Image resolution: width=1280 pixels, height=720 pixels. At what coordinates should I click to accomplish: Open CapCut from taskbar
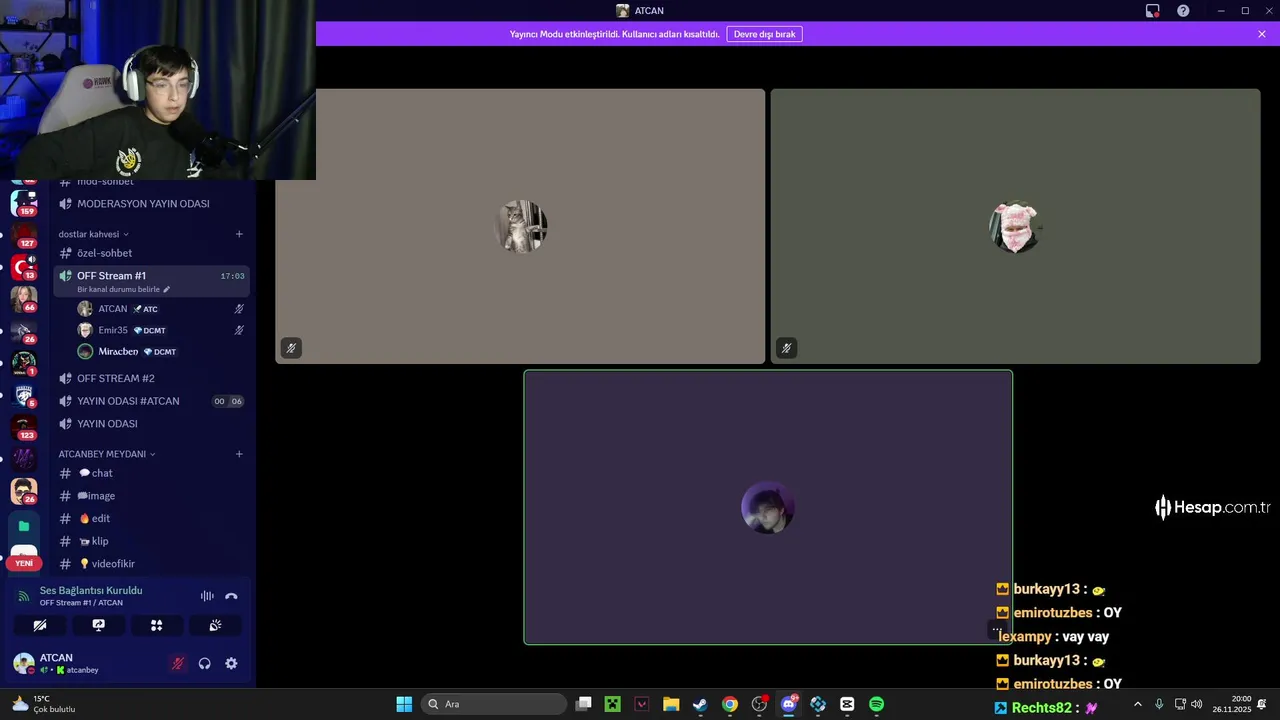pos(847,704)
